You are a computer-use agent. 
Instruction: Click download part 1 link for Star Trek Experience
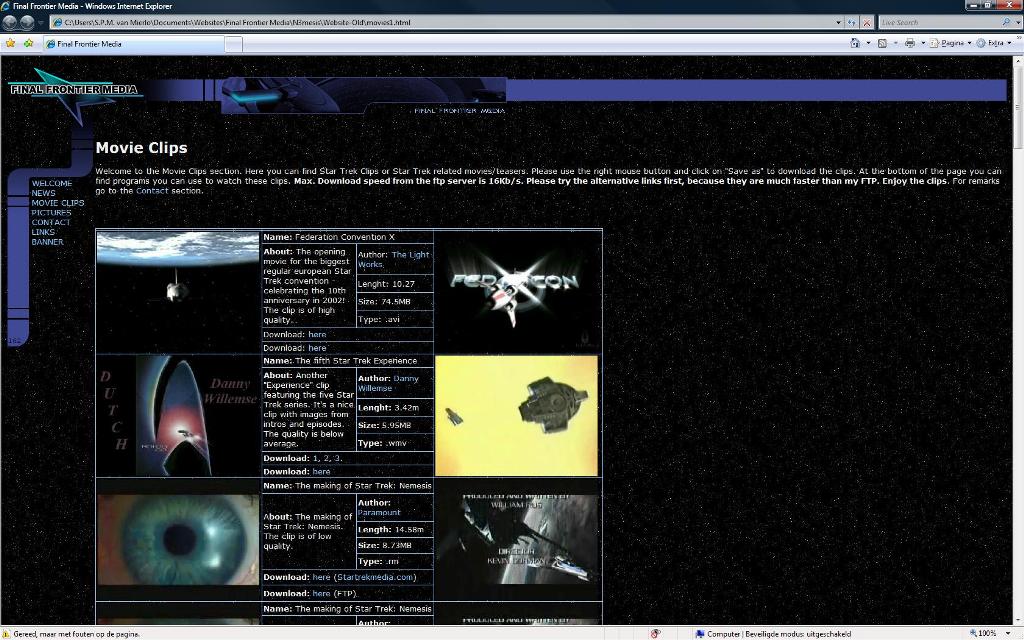pos(315,458)
